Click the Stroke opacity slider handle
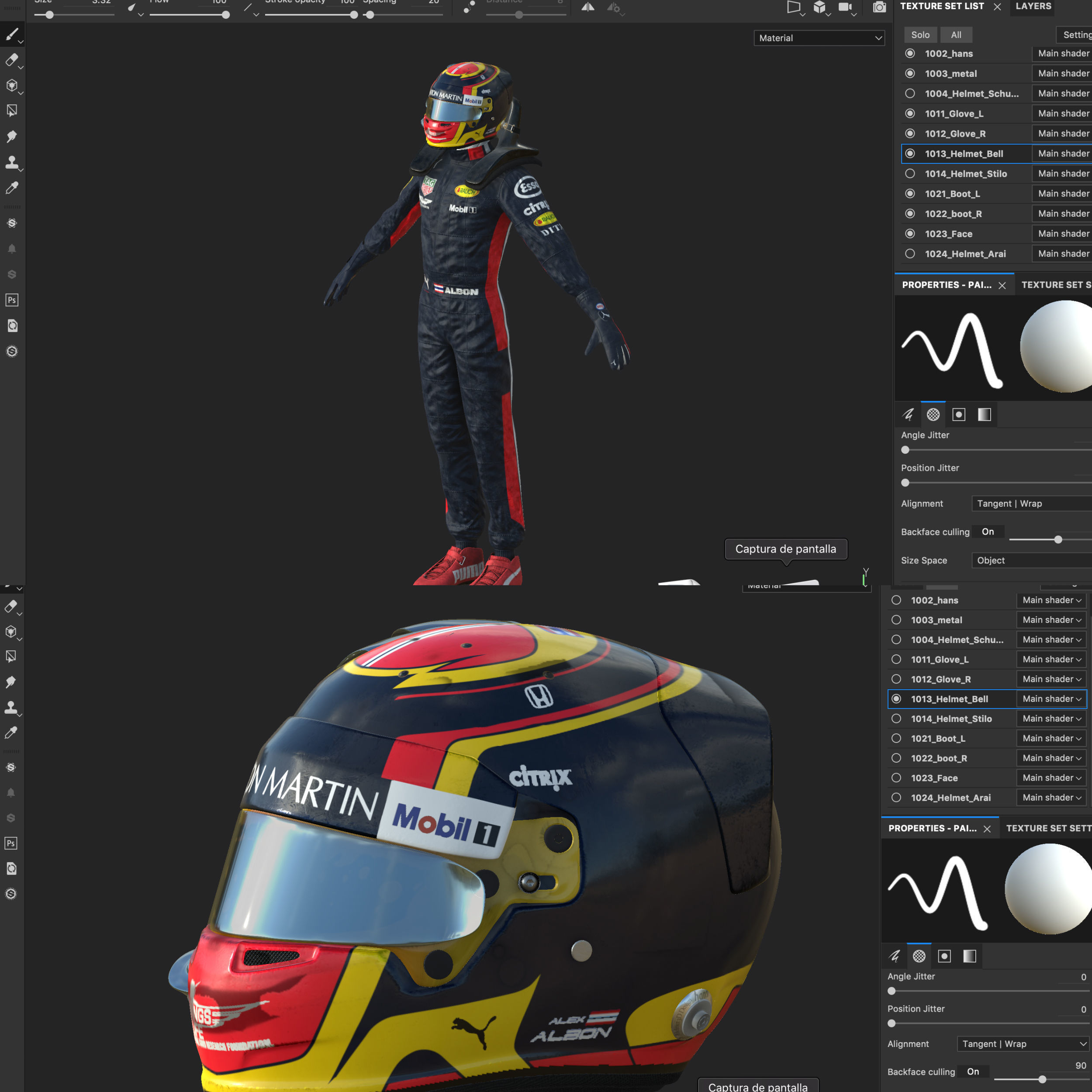The height and width of the screenshot is (1092, 1092). pyautogui.click(x=354, y=15)
